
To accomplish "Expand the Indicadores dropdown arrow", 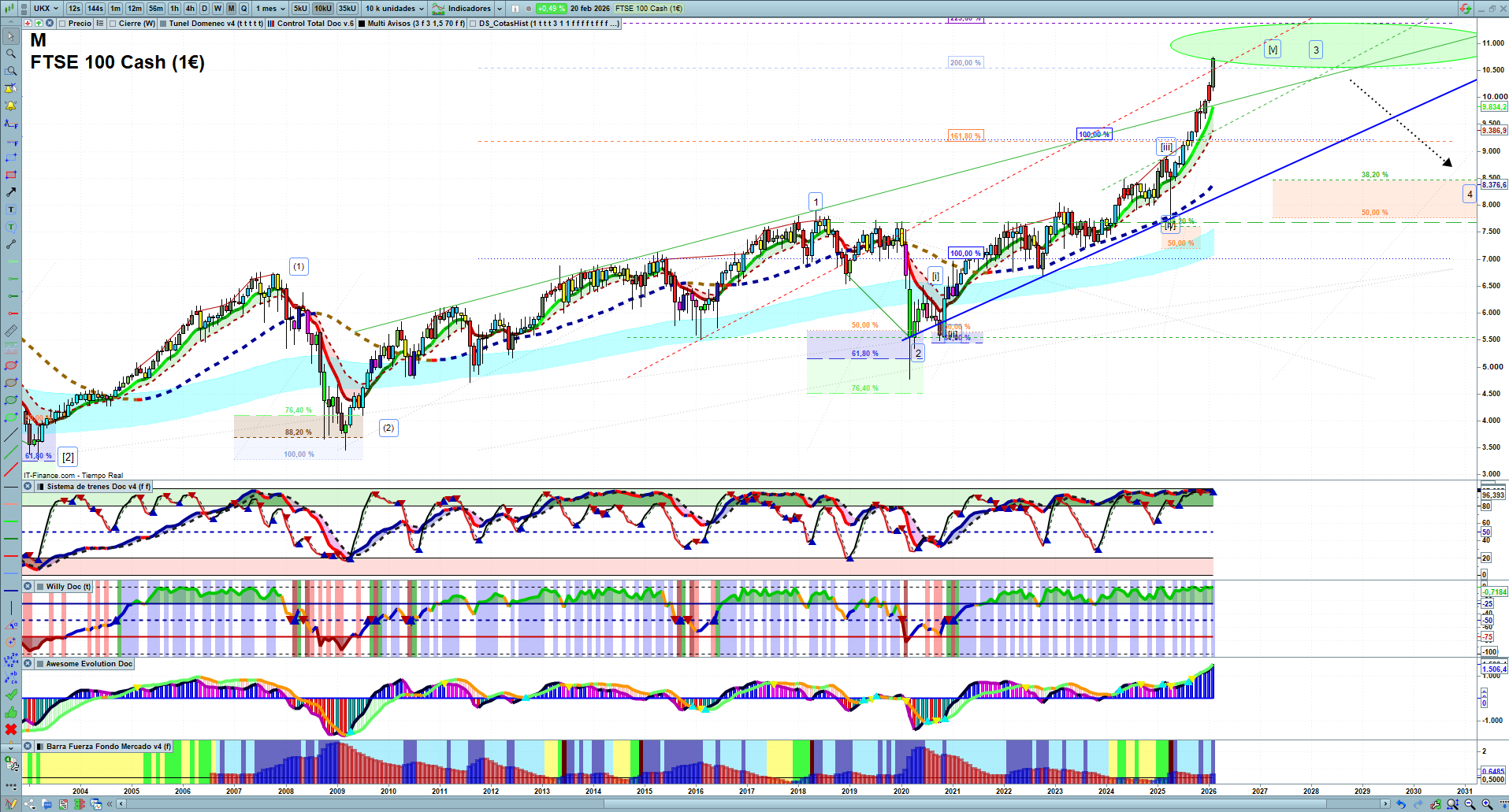I will tap(500, 9).
